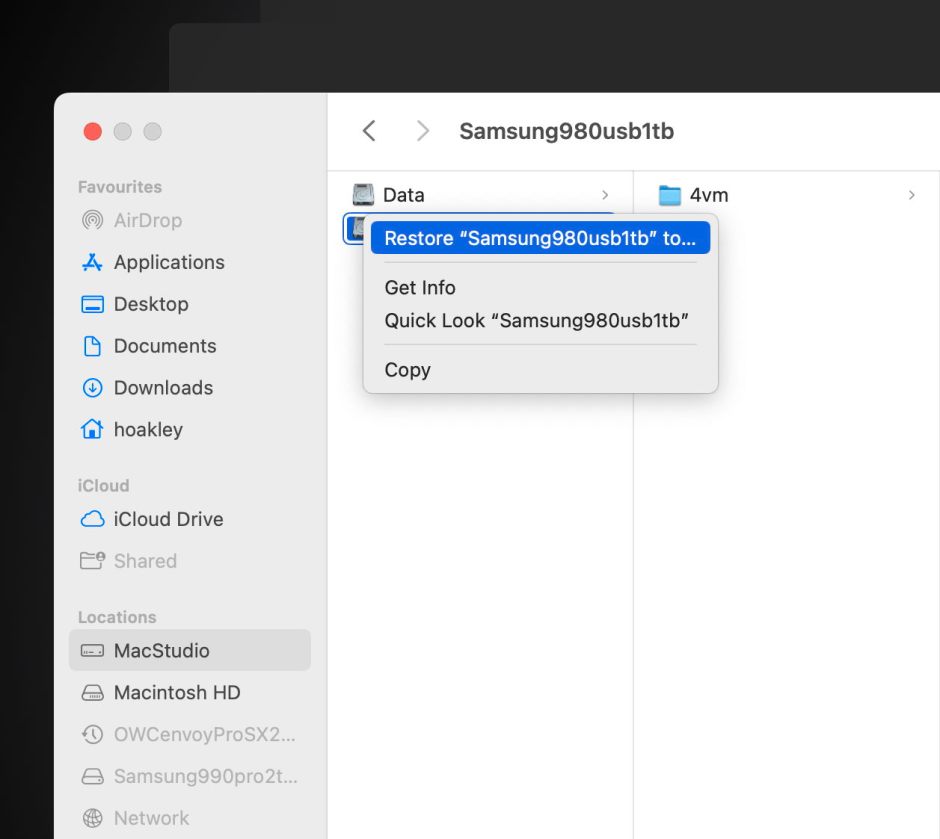Screen dimensions: 940x839
Task: Open iCloud Drive from sidebar
Action: pyautogui.click(x=167, y=519)
